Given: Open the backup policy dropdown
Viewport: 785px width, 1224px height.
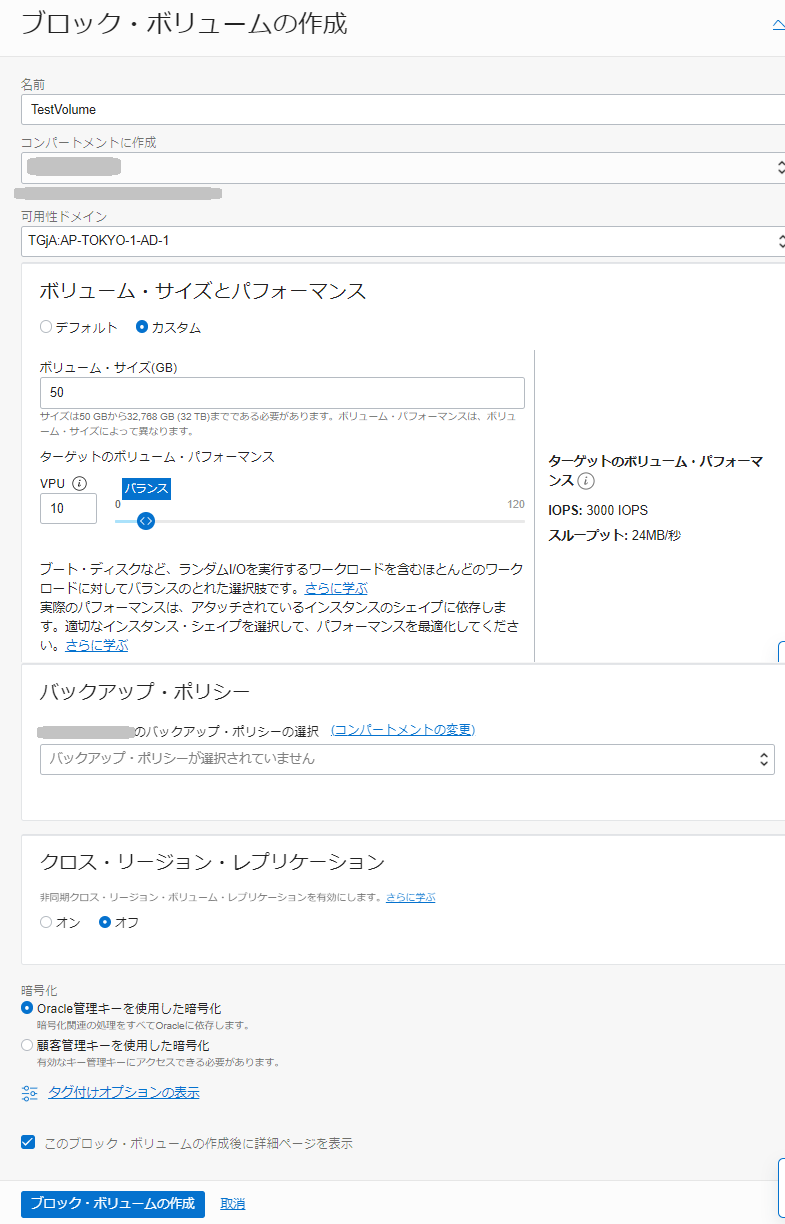Looking at the screenshot, I should click(x=407, y=759).
